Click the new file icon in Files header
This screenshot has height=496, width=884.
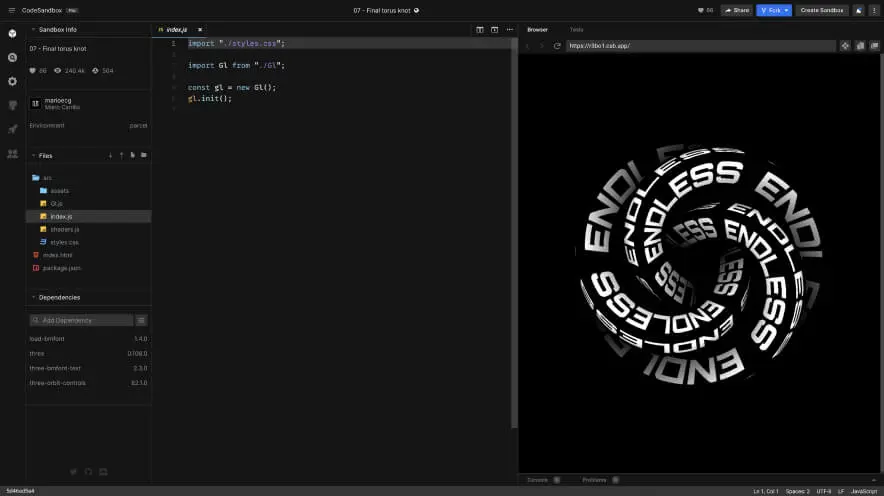(x=133, y=155)
